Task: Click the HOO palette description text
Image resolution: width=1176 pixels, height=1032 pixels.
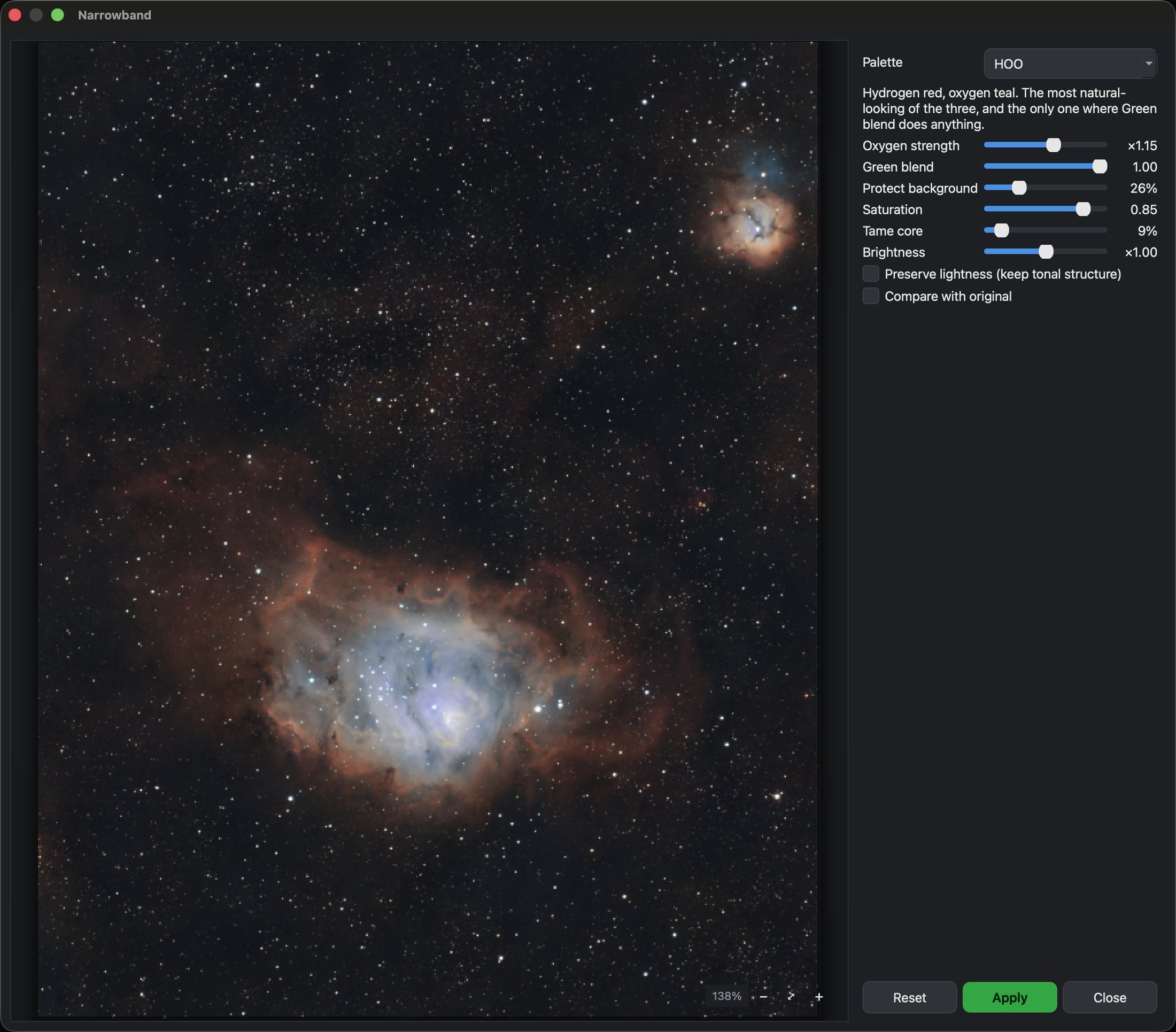Action: tap(1009, 108)
